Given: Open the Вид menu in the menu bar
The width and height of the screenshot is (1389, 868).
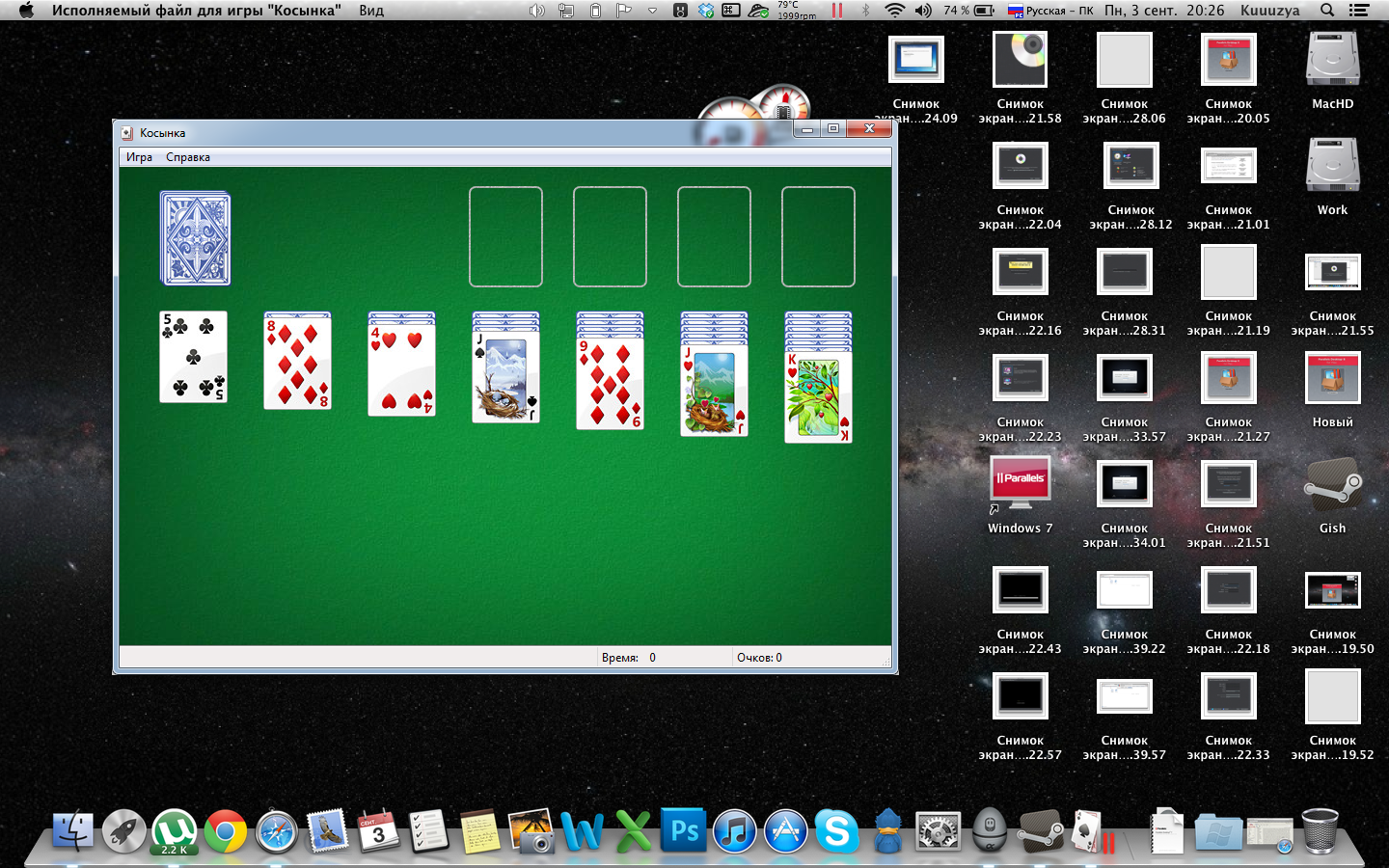Looking at the screenshot, I should tap(371, 11).
